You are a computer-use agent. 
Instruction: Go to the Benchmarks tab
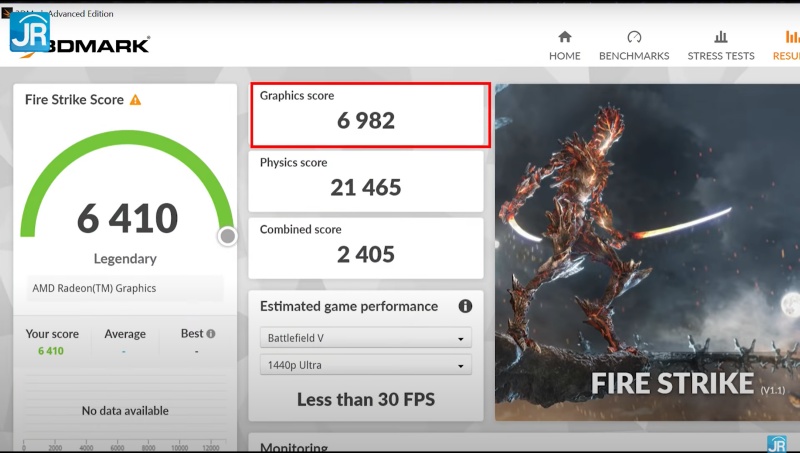(x=634, y=45)
